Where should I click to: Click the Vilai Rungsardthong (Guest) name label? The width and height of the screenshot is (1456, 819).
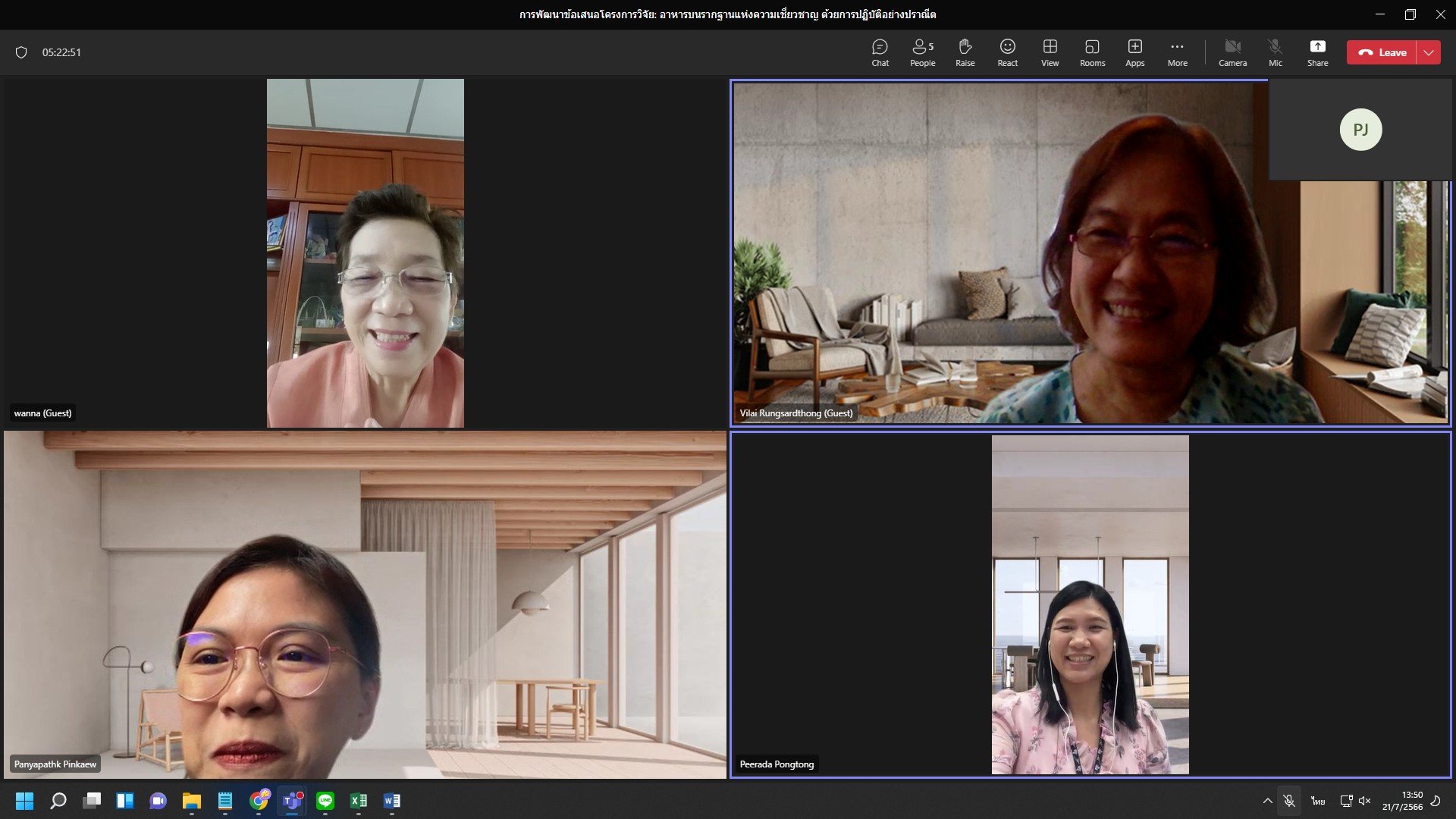796,413
